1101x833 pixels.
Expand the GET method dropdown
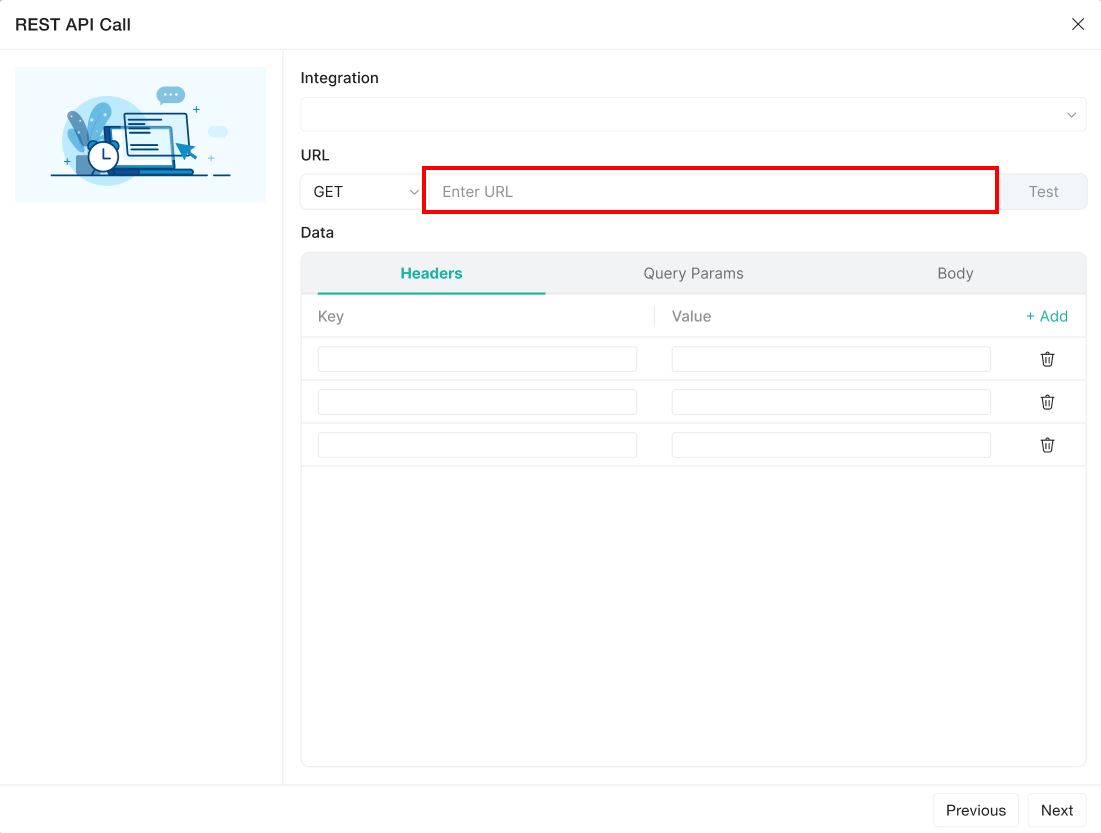tap(361, 192)
